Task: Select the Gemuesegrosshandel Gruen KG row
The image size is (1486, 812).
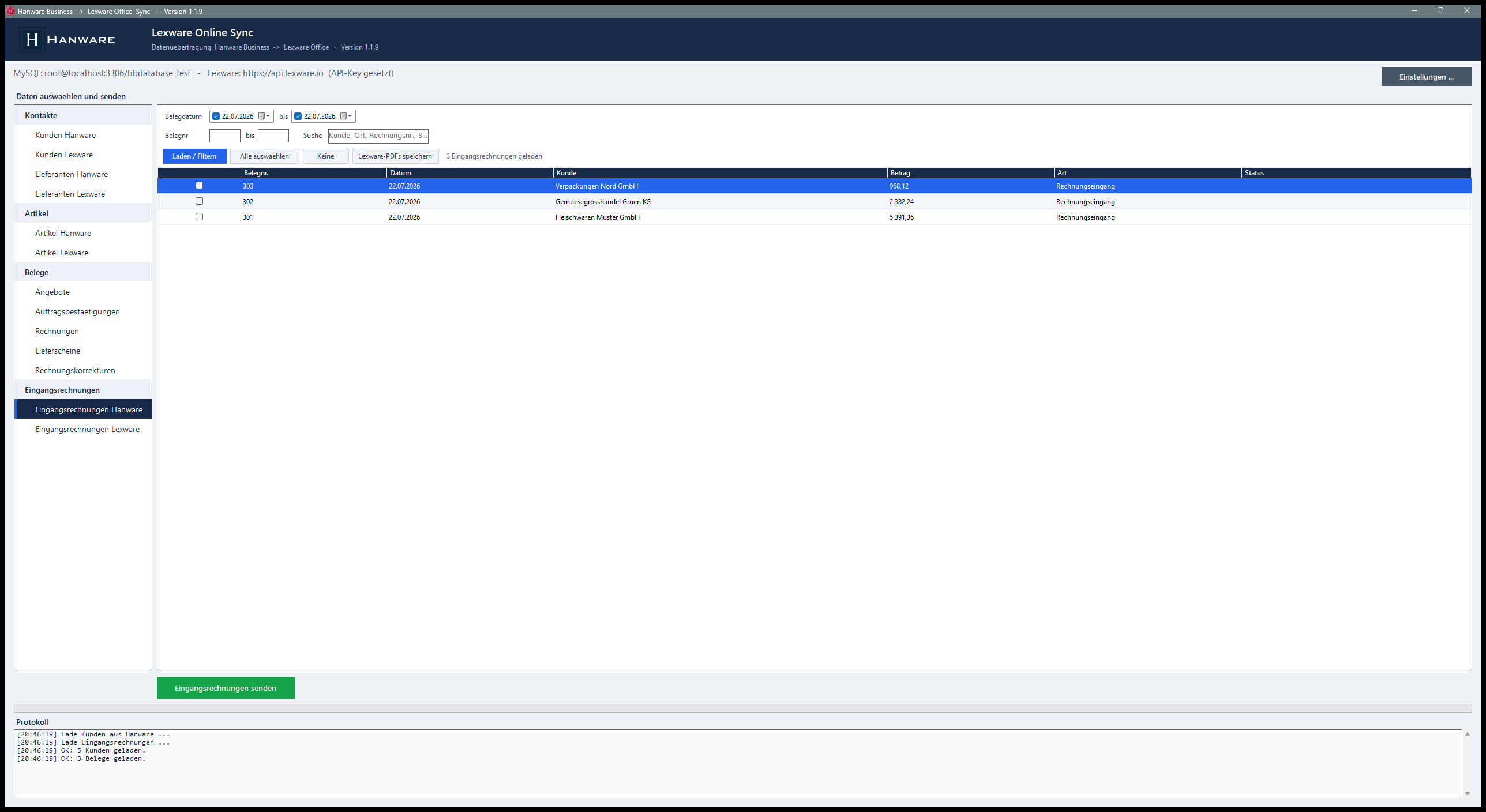Action: point(815,201)
